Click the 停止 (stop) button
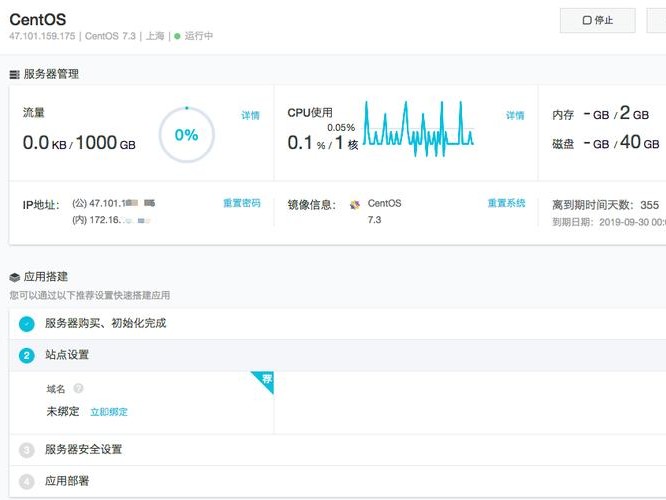The image size is (666, 500). (x=598, y=20)
